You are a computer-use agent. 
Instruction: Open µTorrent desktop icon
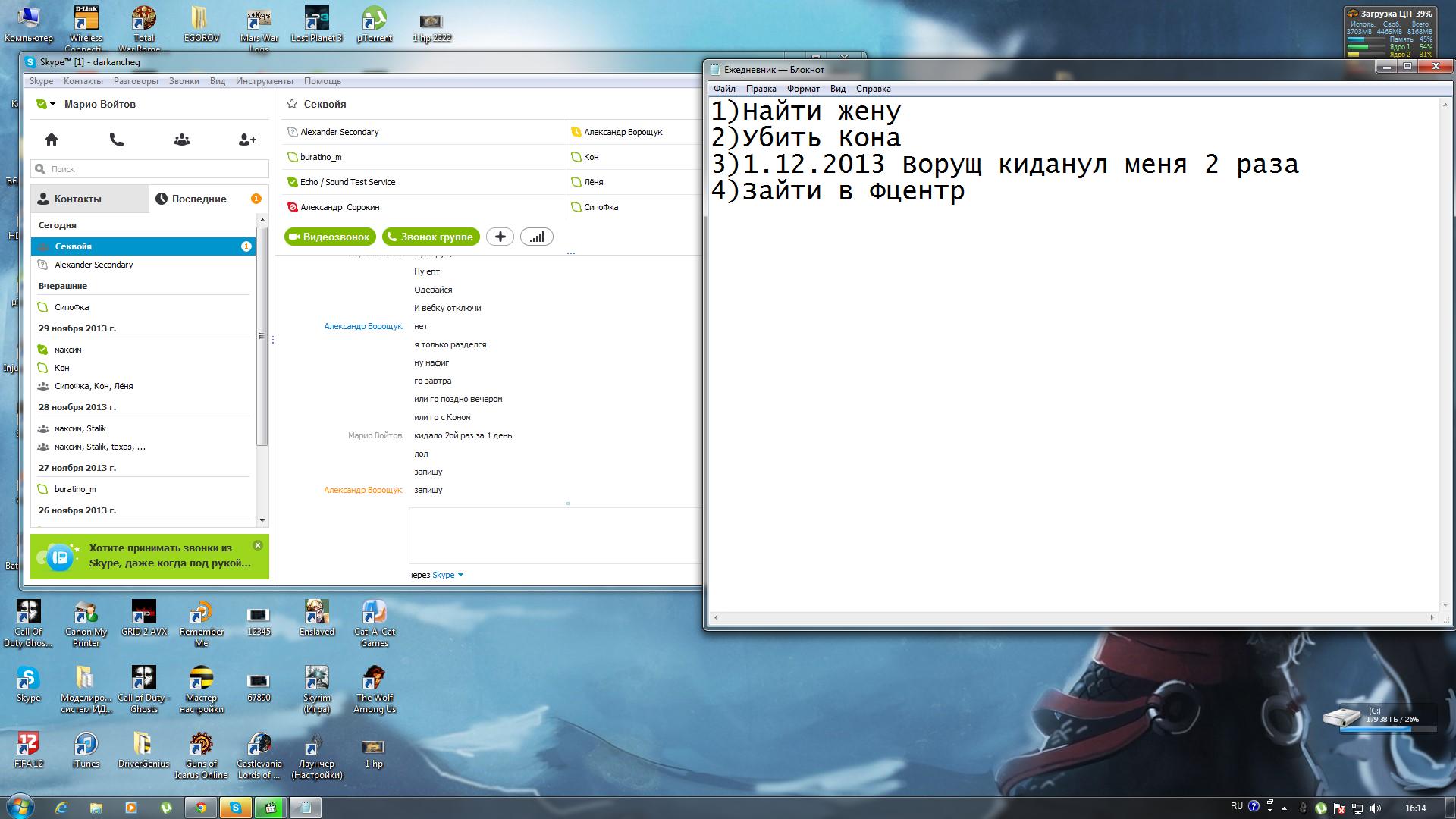tap(374, 24)
